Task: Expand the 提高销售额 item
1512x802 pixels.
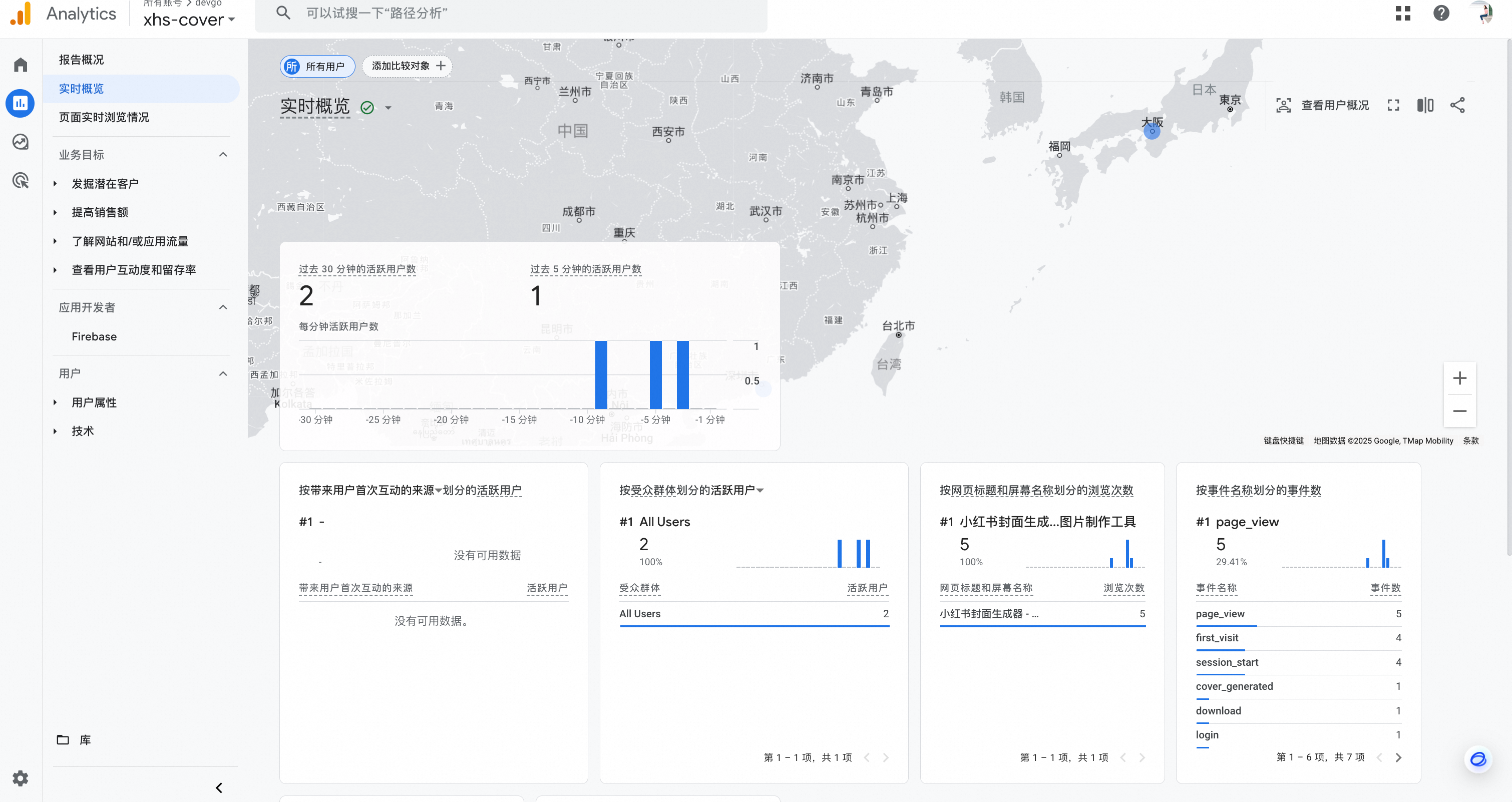Action: 55,213
